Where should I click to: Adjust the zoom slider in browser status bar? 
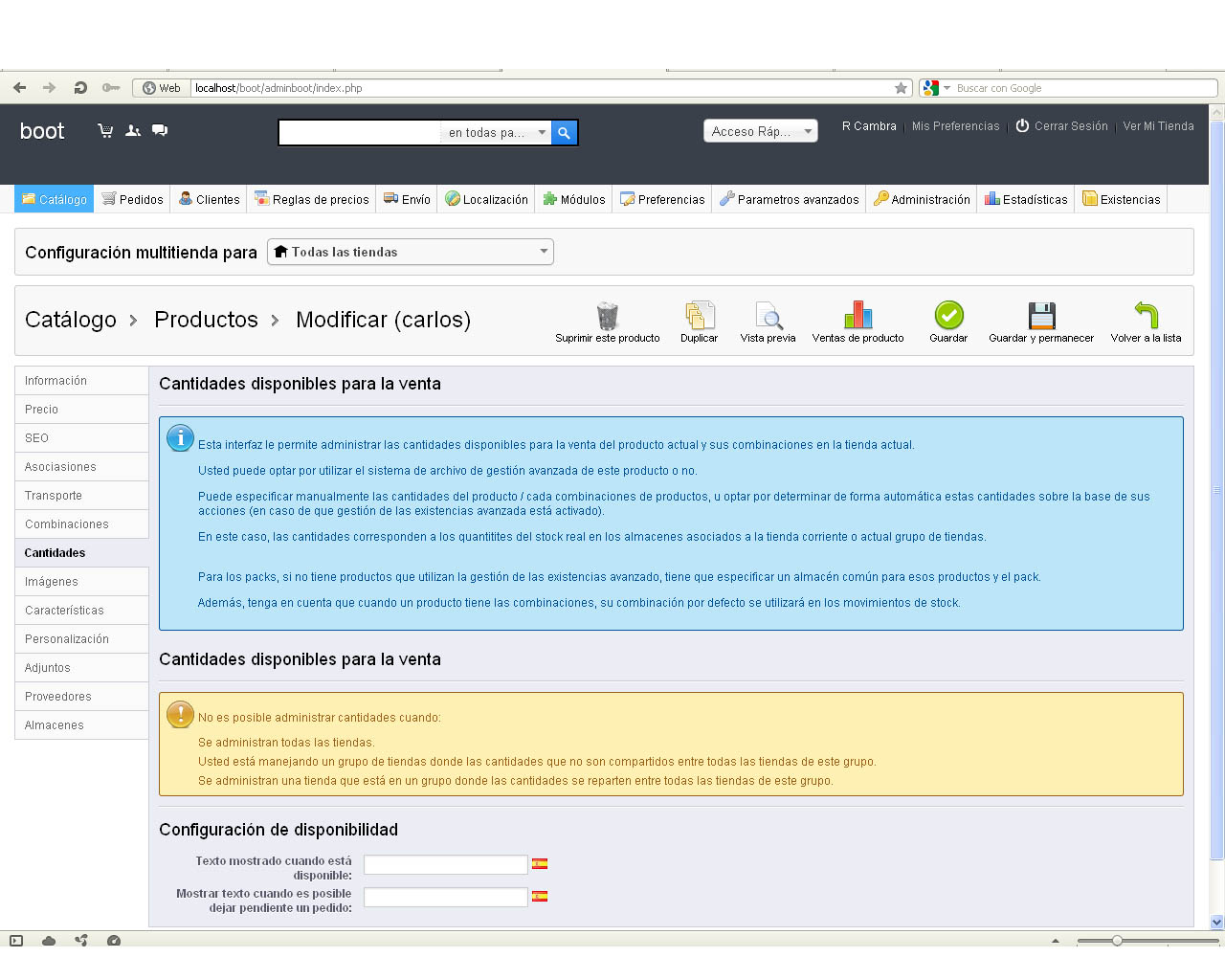(x=1117, y=941)
